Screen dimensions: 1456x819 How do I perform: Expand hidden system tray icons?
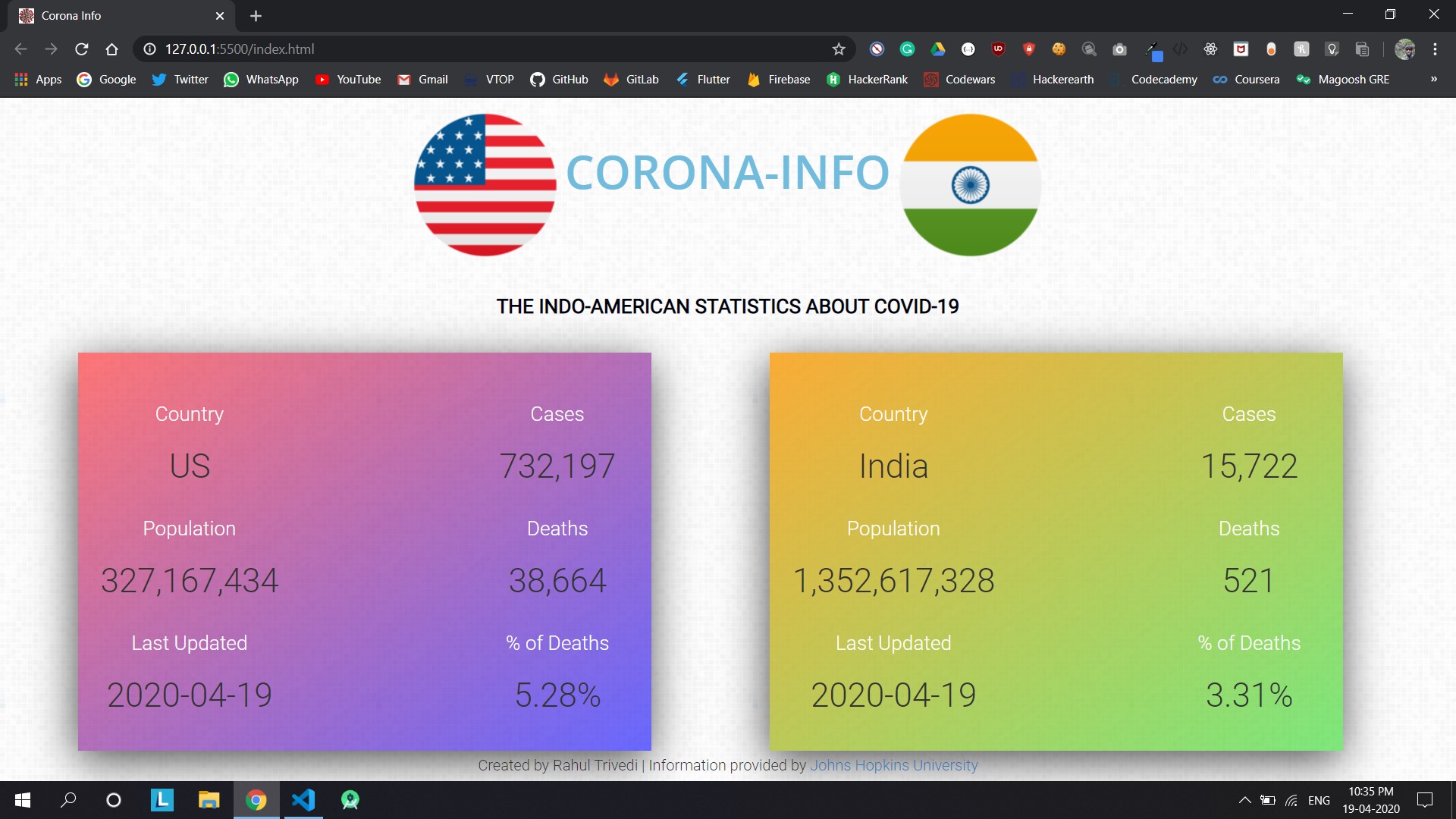1244,799
